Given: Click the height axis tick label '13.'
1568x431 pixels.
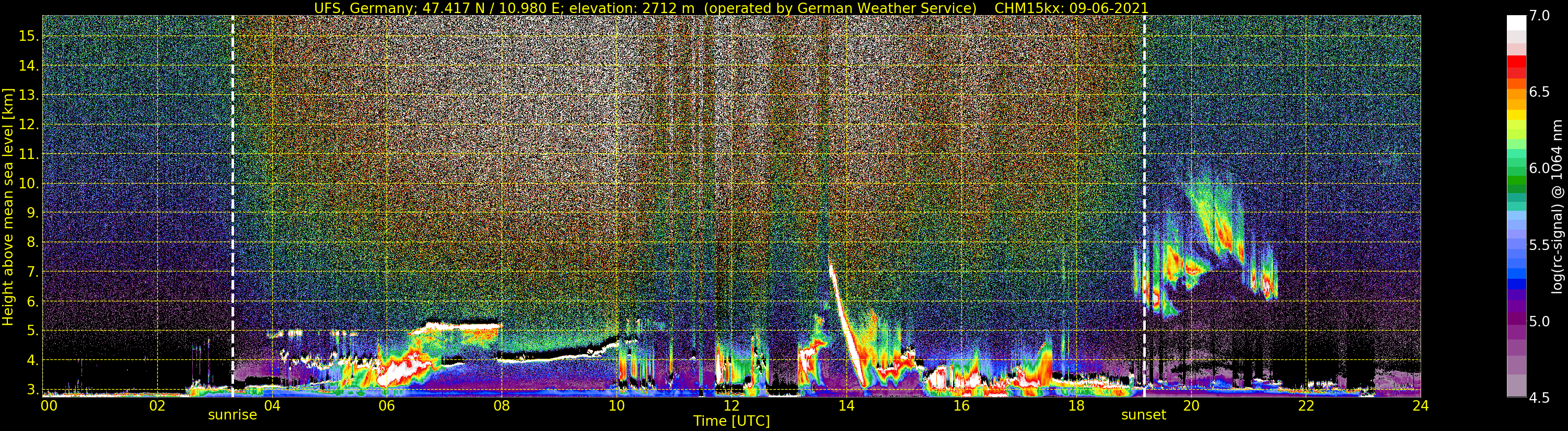Looking at the screenshot, I should point(29,95).
